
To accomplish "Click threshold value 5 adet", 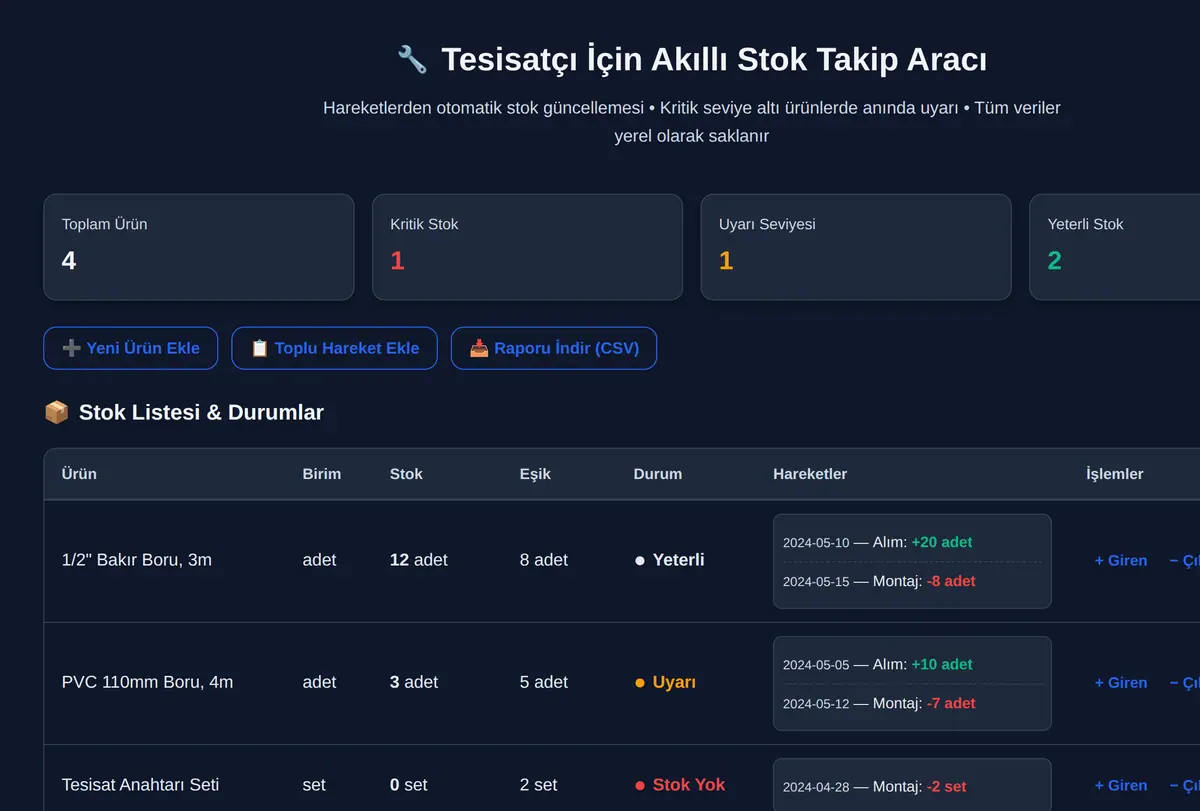I will (x=544, y=682).
